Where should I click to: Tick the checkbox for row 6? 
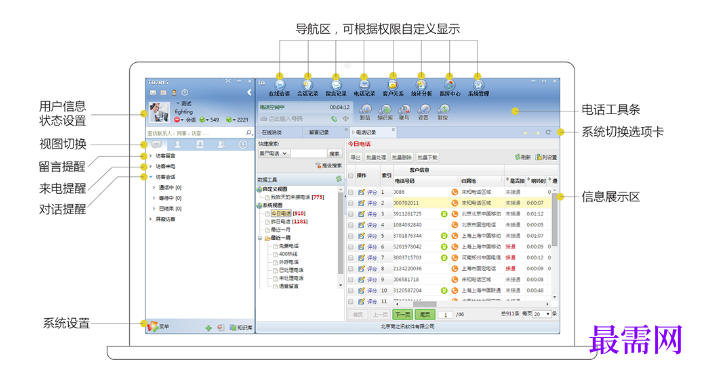coord(351,246)
